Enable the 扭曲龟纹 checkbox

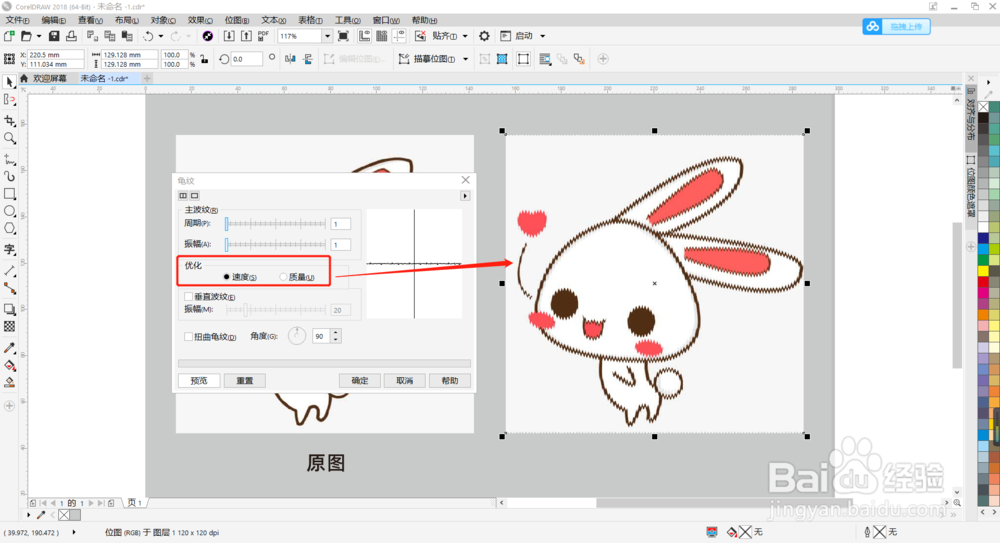point(188,336)
